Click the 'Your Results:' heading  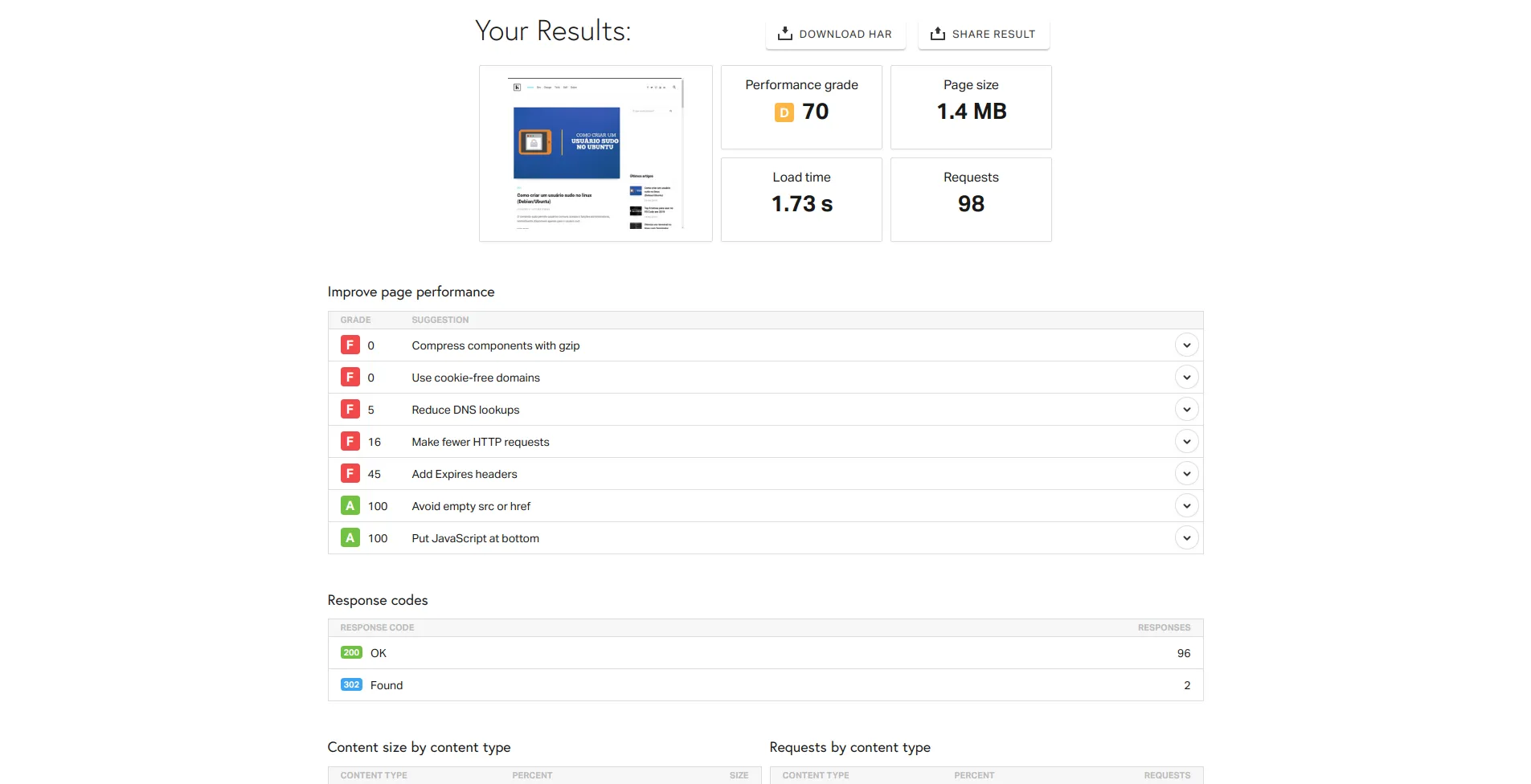[553, 31]
